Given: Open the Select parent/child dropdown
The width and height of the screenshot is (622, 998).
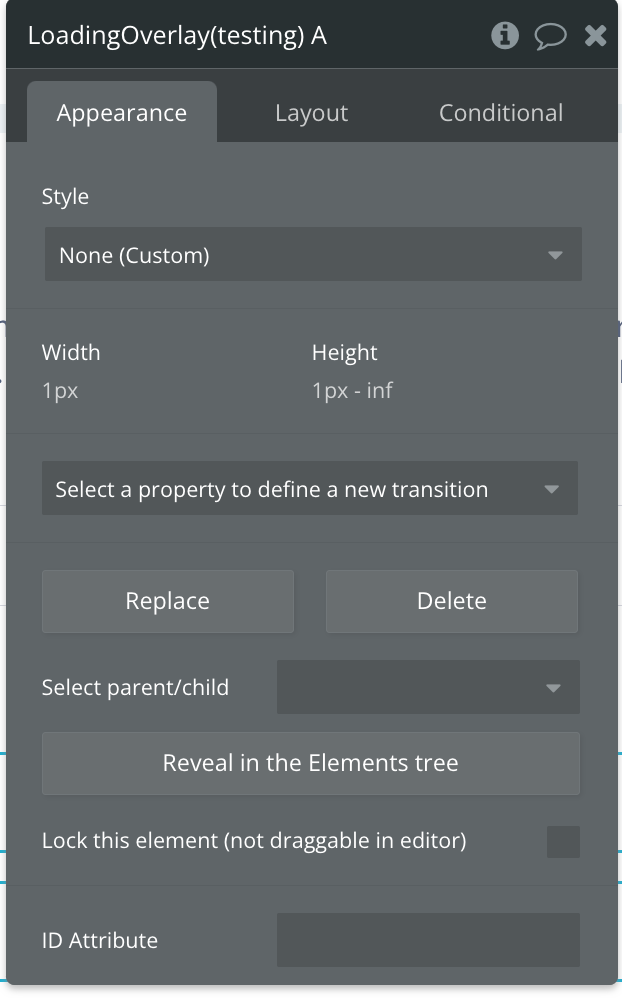Looking at the screenshot, I should [428, 687].
